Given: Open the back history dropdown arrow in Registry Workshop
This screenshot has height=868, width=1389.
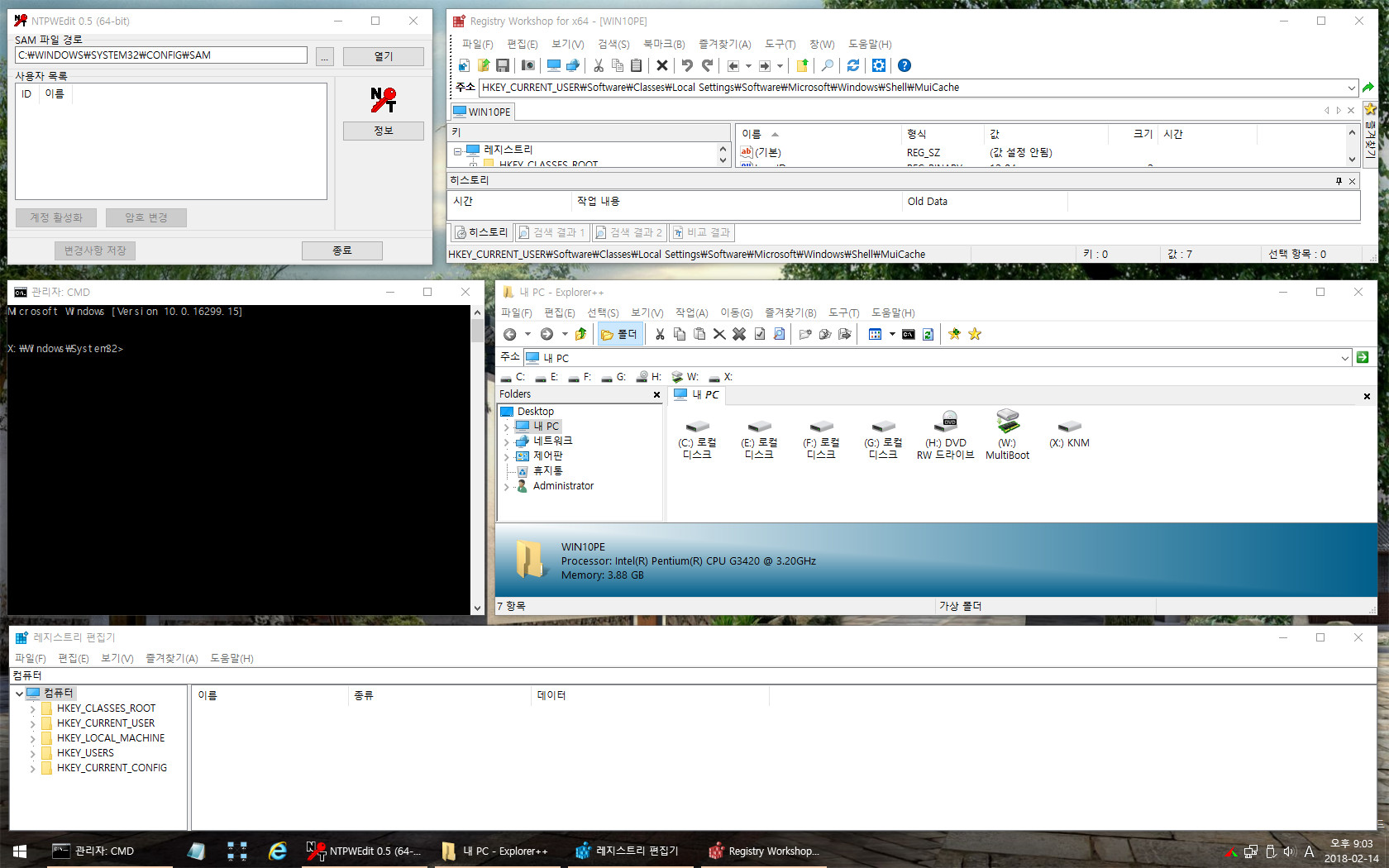Looking at the screenshot, I should tap(748, 66).
